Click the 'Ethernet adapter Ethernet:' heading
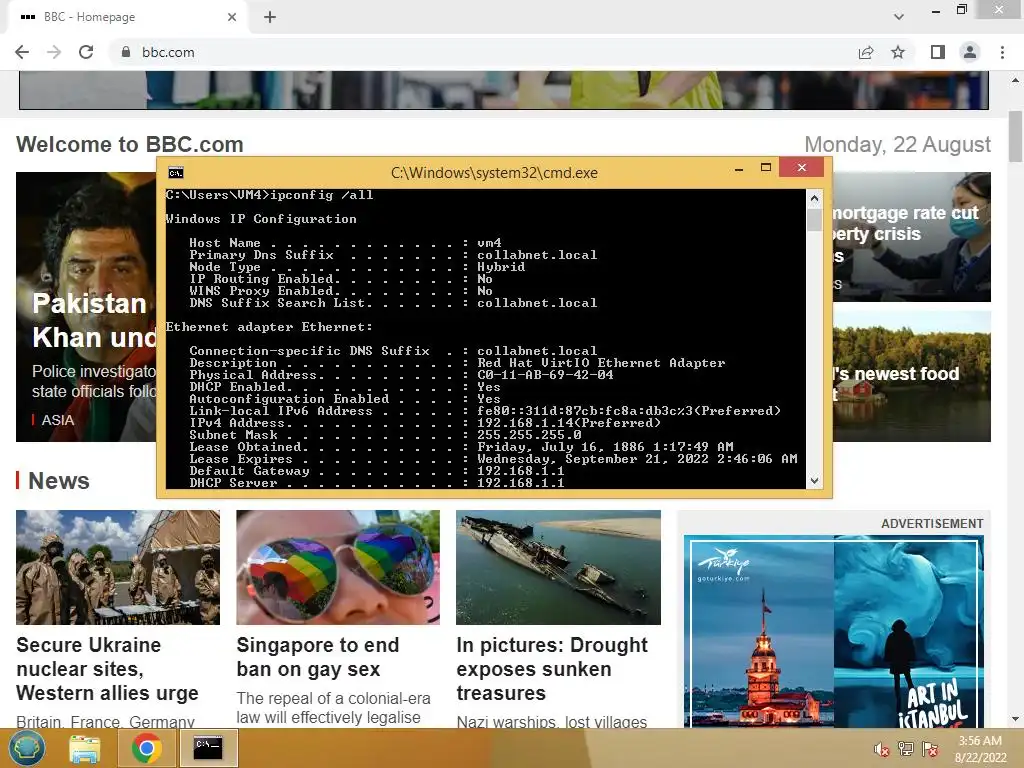Viewport: 1024px width, 768px height. (x=269, y=327)
